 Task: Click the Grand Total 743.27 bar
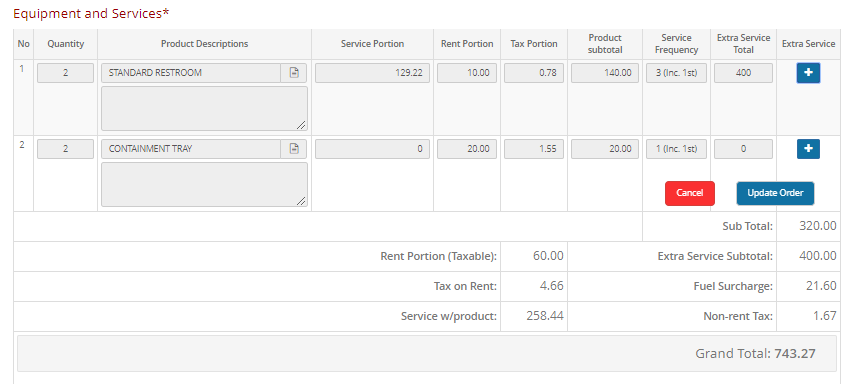(x=427, y=354)
